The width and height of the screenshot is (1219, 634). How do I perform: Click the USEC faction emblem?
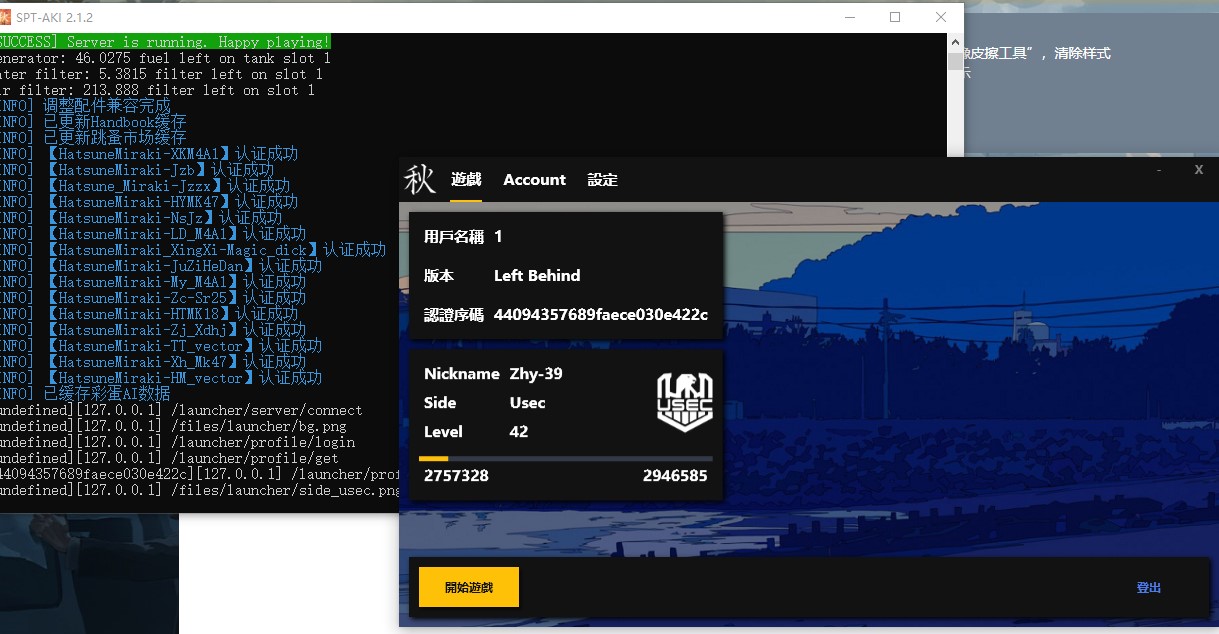[x=684, y=402]
